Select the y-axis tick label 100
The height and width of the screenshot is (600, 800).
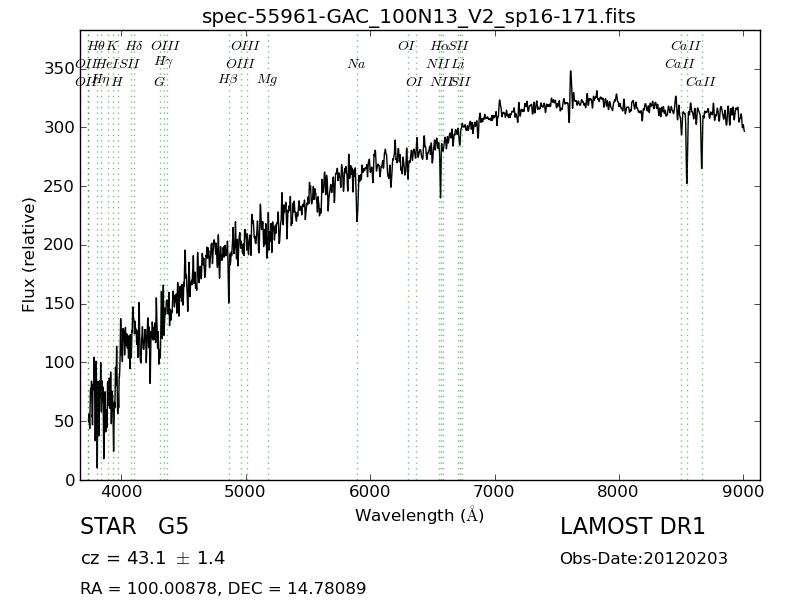click(59, 363)
